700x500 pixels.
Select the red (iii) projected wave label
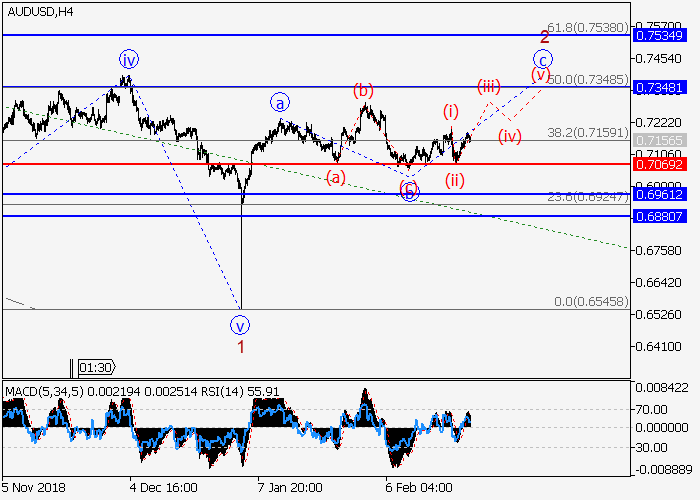click(x=488, y=85)
